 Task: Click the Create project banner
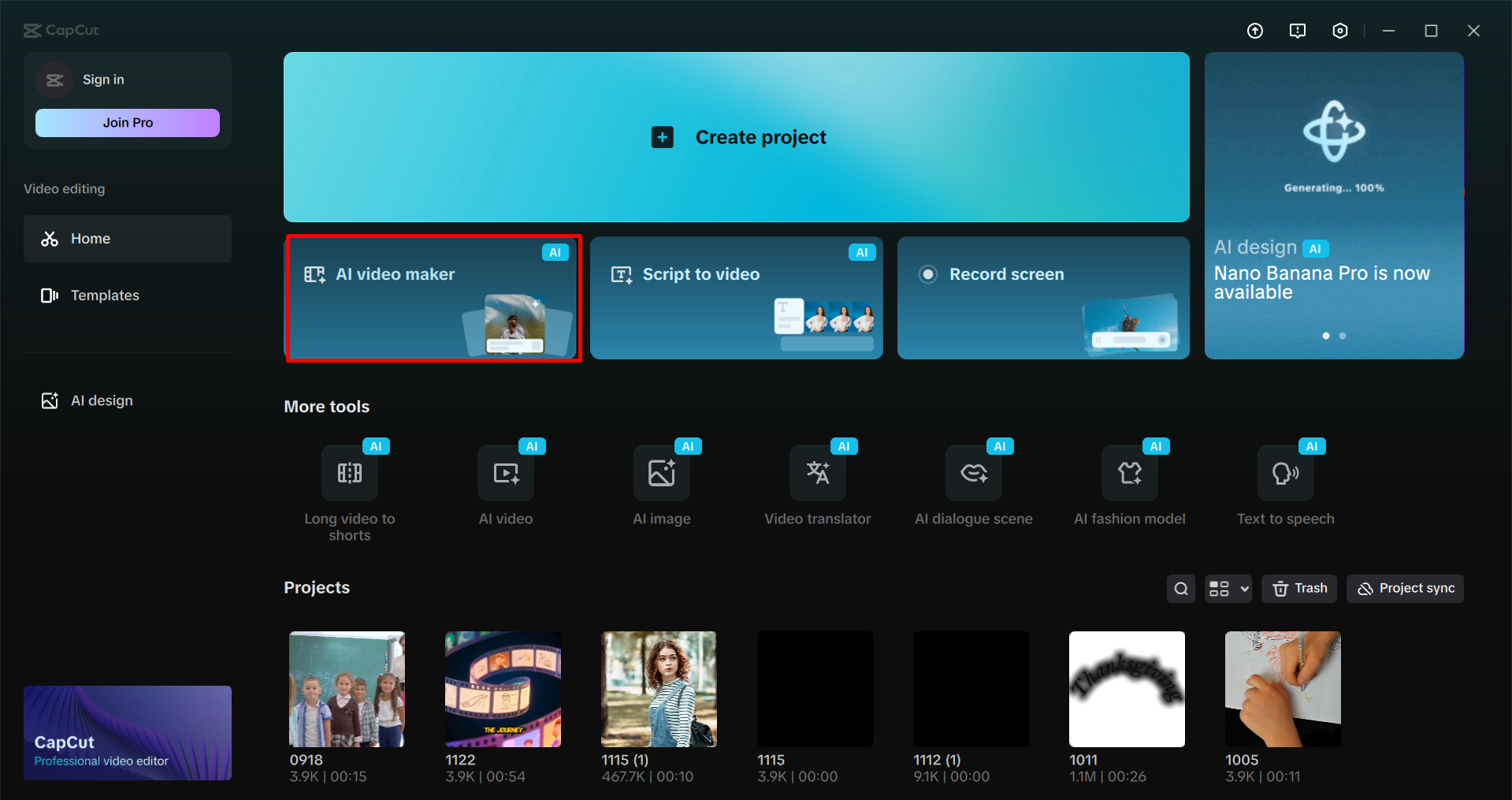737,137
